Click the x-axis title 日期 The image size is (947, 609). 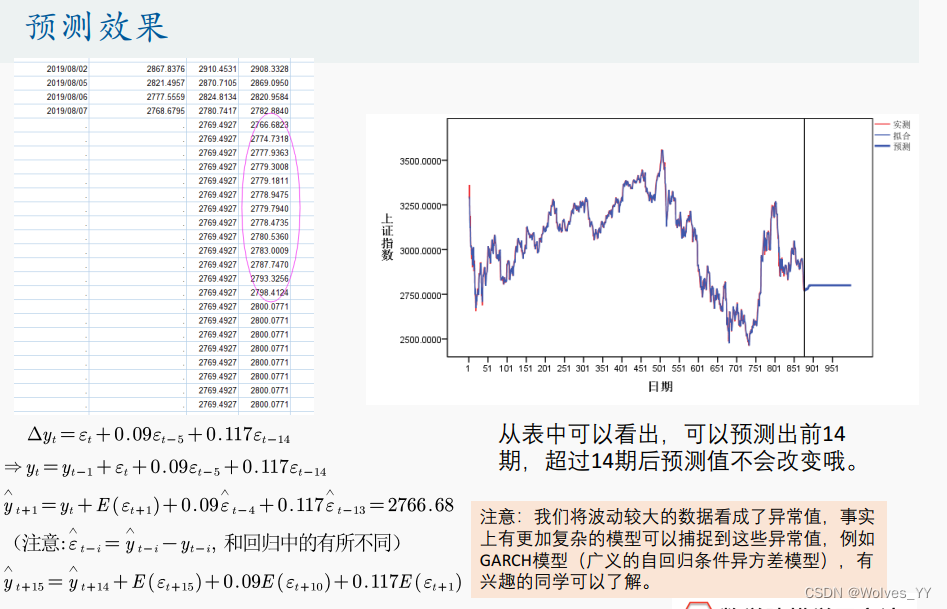click(x=660, y=387)
